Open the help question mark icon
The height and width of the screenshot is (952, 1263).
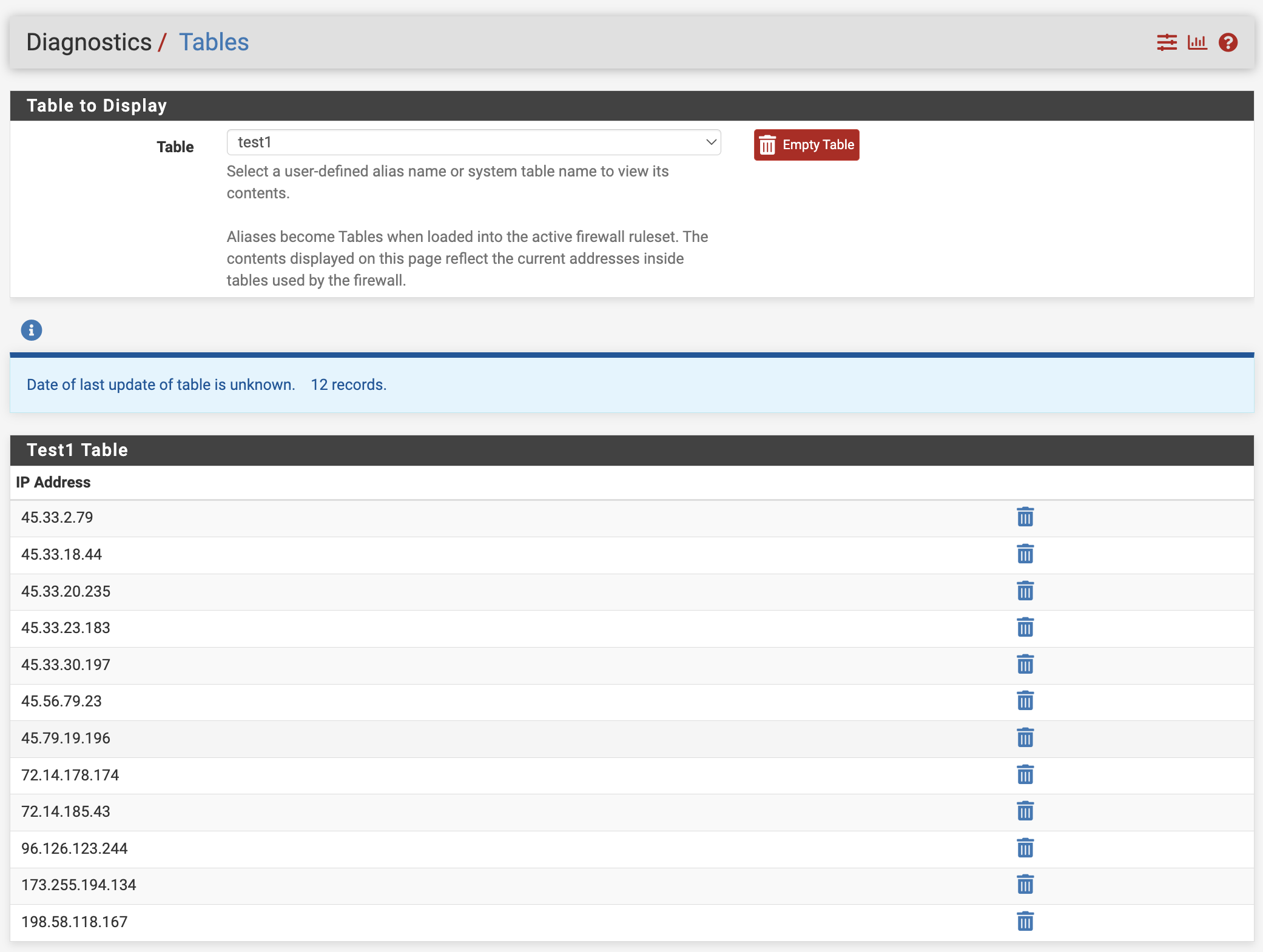[1228, 42]
